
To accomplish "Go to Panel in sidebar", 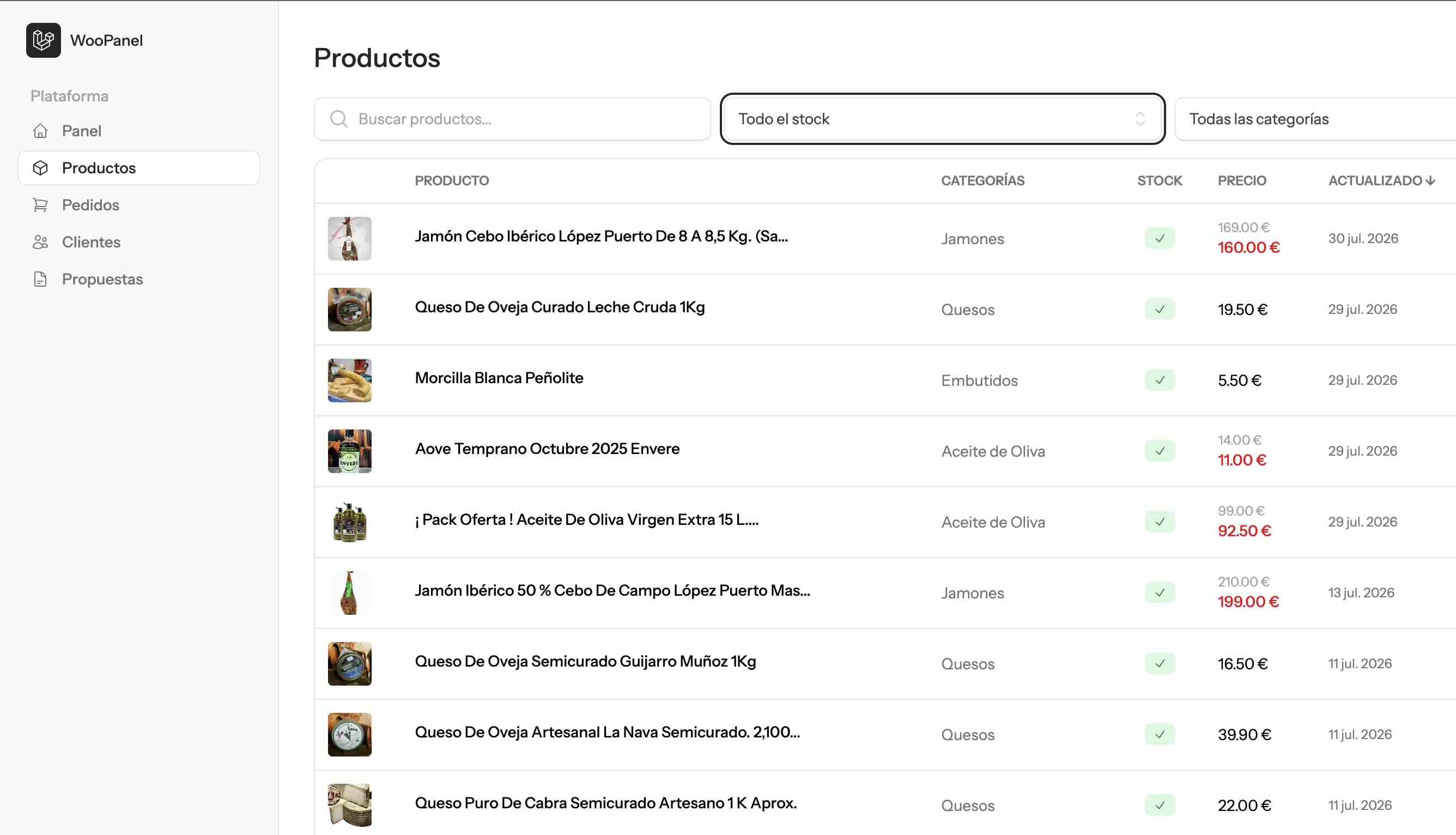I will [x=139, y=131].
